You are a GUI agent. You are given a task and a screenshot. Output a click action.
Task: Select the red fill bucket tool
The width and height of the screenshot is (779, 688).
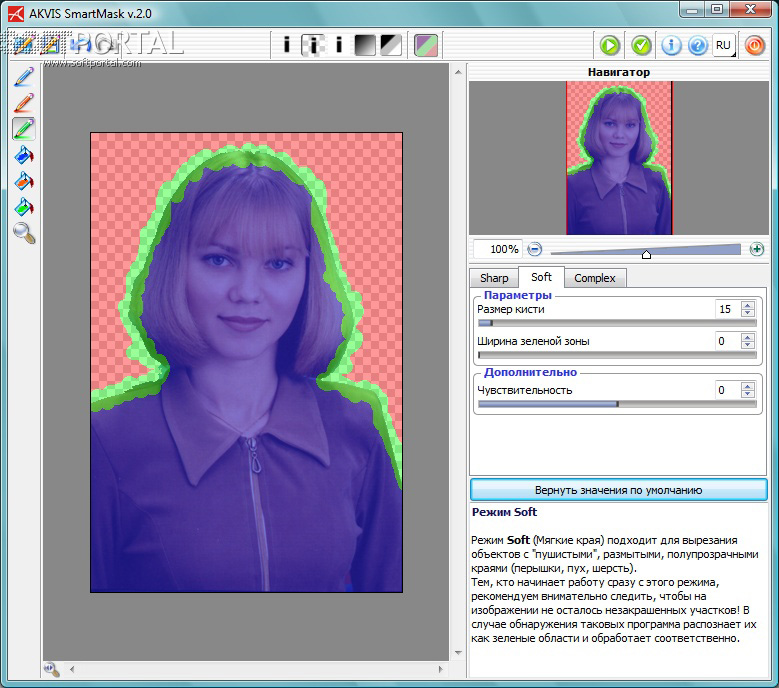[24, 181]
